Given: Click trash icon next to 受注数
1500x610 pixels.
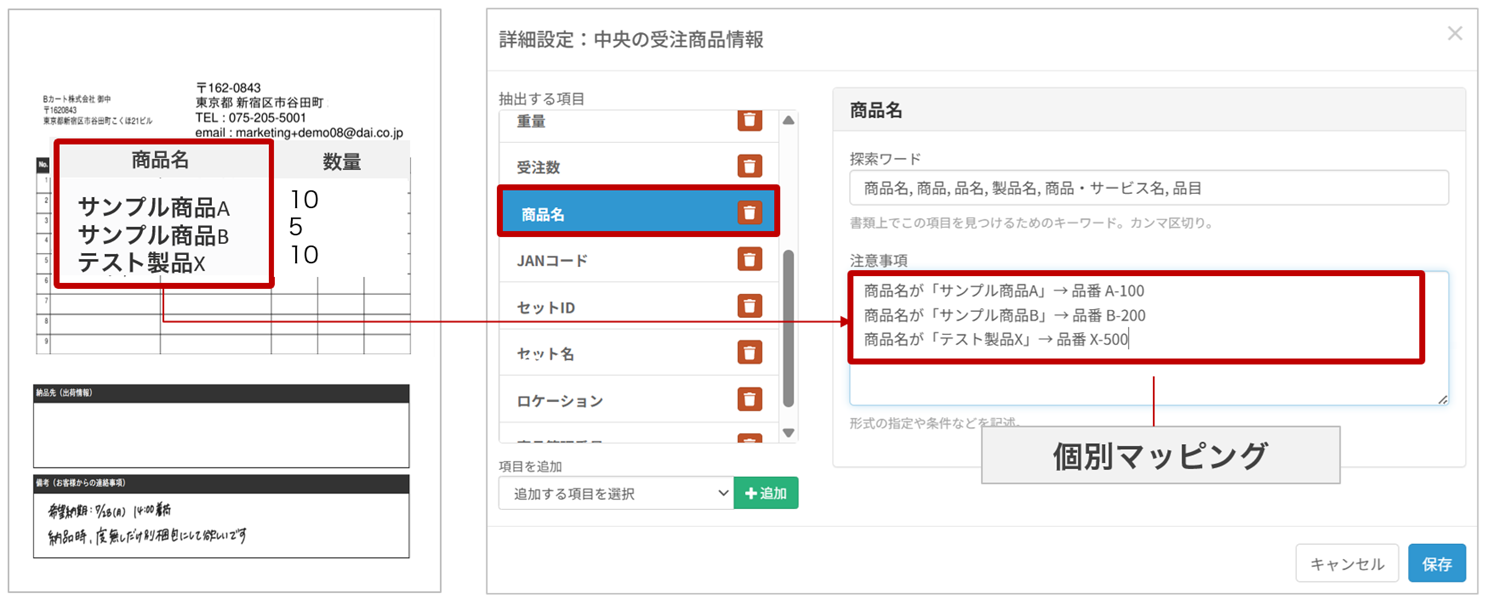Looking at the screenshot, I should click(x=750, y=166).
